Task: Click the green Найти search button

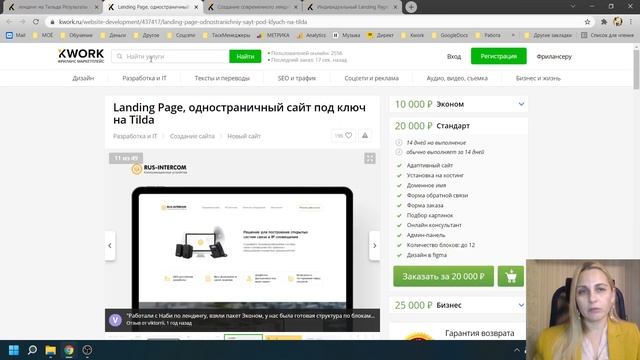Action: (x=245, y=56)
